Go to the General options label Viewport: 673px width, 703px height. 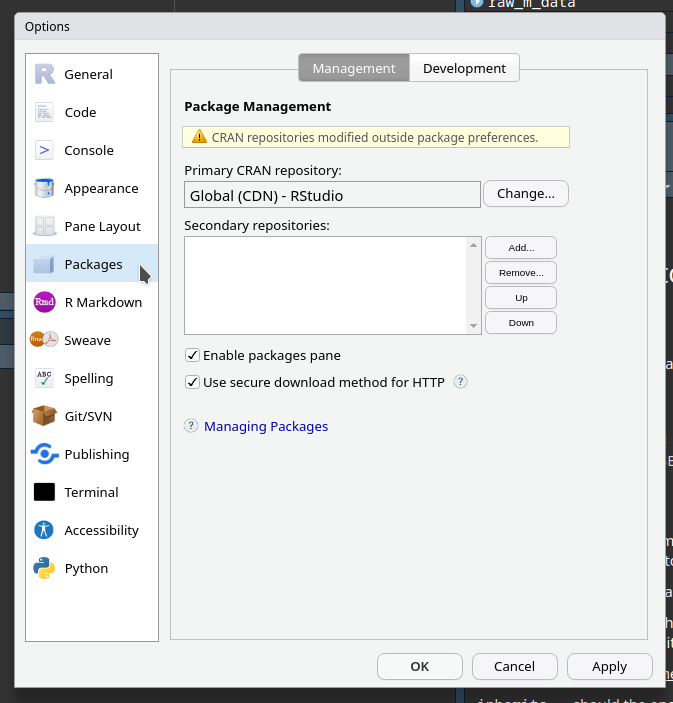pyautogui.click(x=88, y=74)
